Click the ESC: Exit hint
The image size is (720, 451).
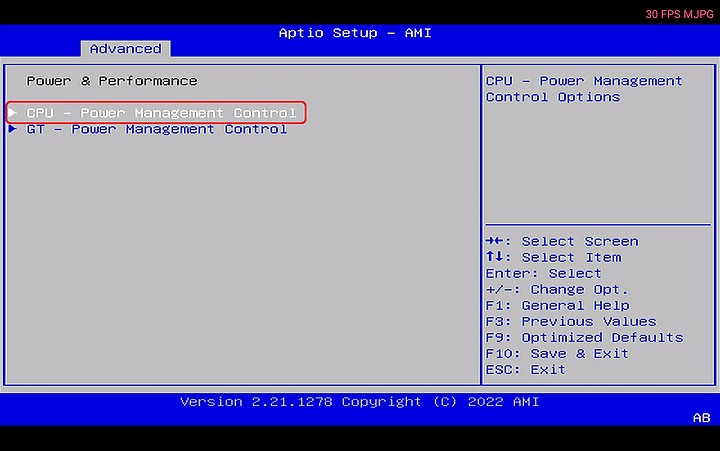coord(526,370)
